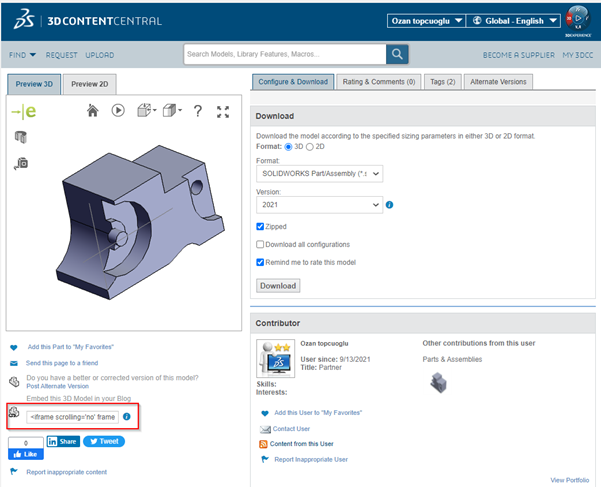Click the Tweet button
The width and height of the screenshot is (601, 487).
[x=103, y=441]
